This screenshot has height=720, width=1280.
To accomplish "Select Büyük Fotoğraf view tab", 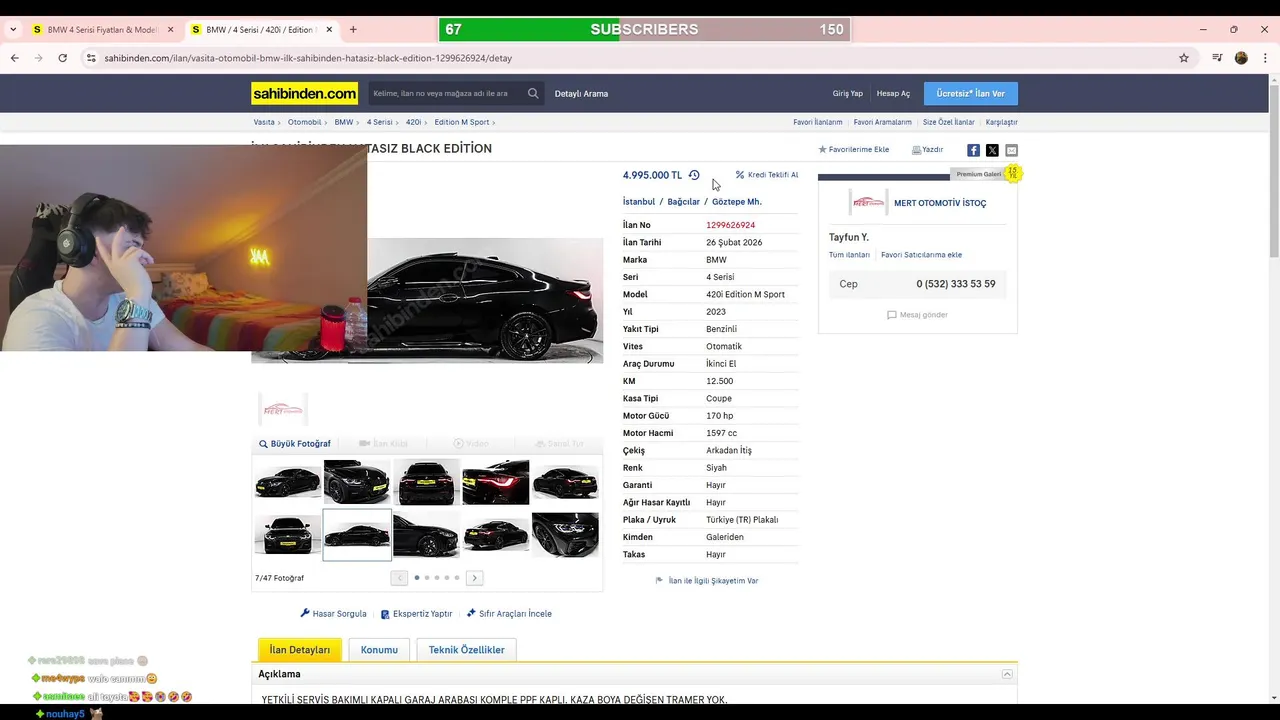I will coord(295,444).
